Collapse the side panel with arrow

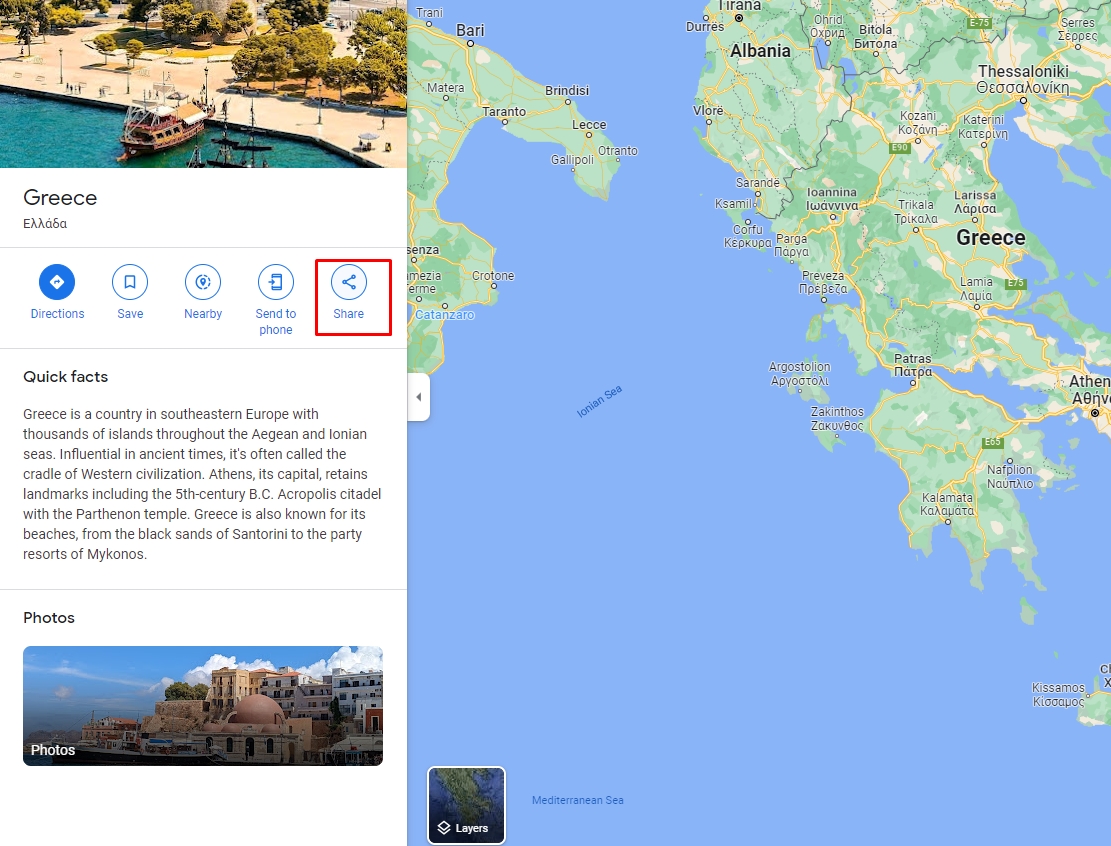click(419, 397)
